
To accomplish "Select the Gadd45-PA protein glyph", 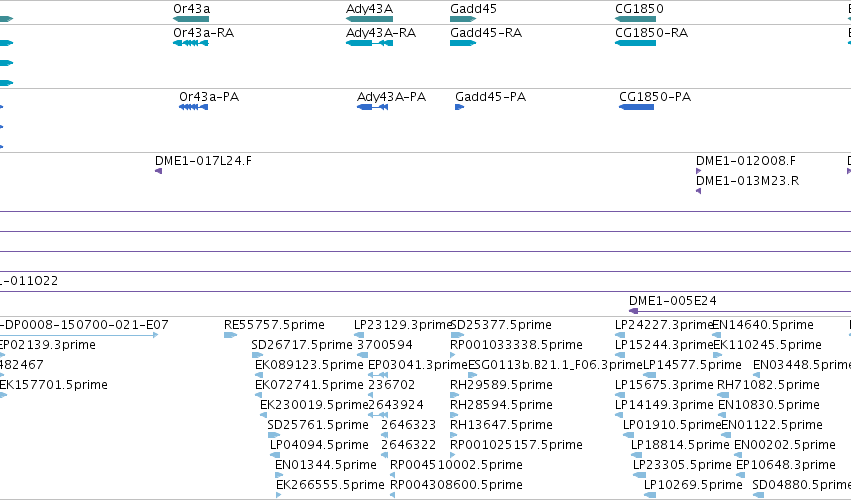I will coord(460,107).
